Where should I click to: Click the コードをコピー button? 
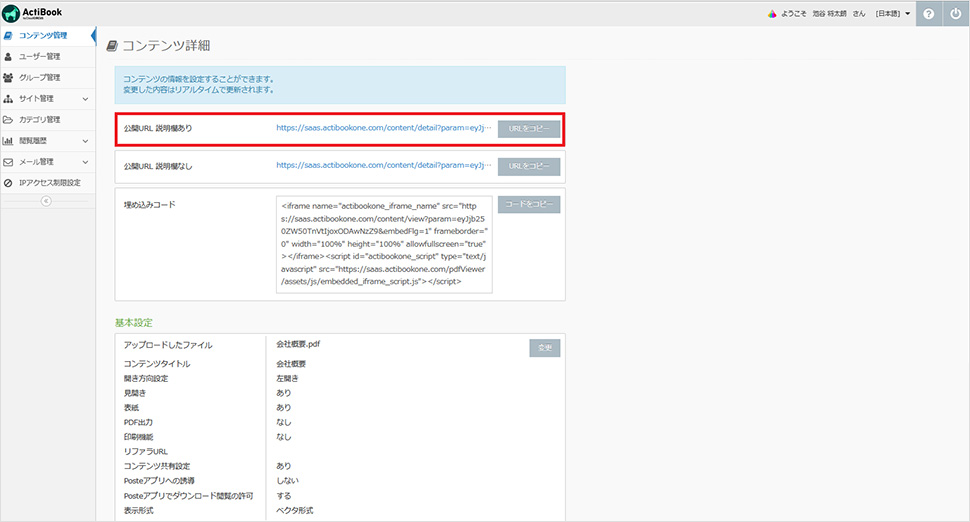point(529,205)
